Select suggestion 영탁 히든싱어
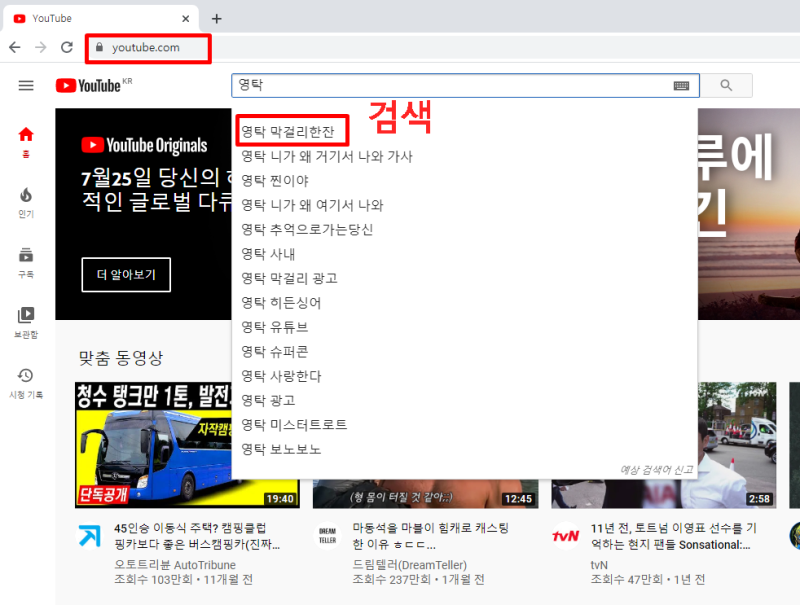Image resolution: width=800 pixels, height=605 pixels. click(281, 303)
